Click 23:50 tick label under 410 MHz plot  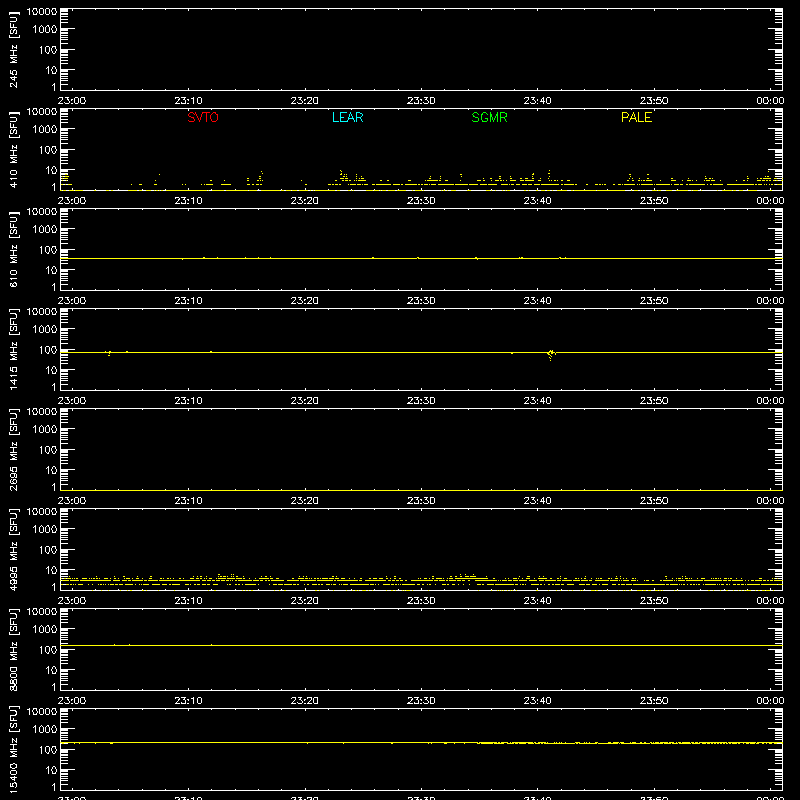tap(654, 201)
